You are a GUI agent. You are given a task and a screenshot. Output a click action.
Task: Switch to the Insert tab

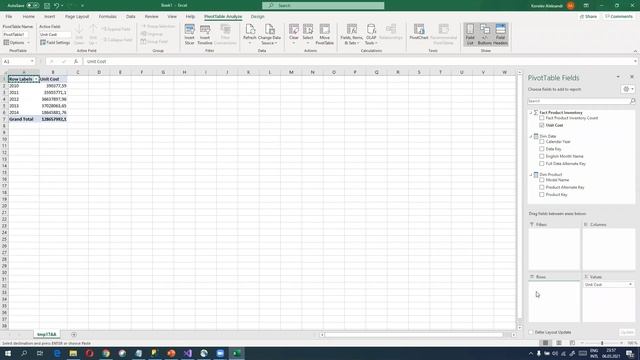(x=49, y=17)
